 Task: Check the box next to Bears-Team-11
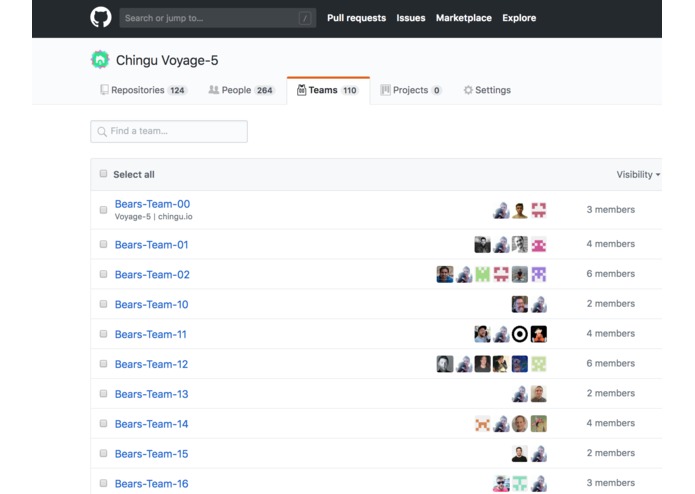103,334
